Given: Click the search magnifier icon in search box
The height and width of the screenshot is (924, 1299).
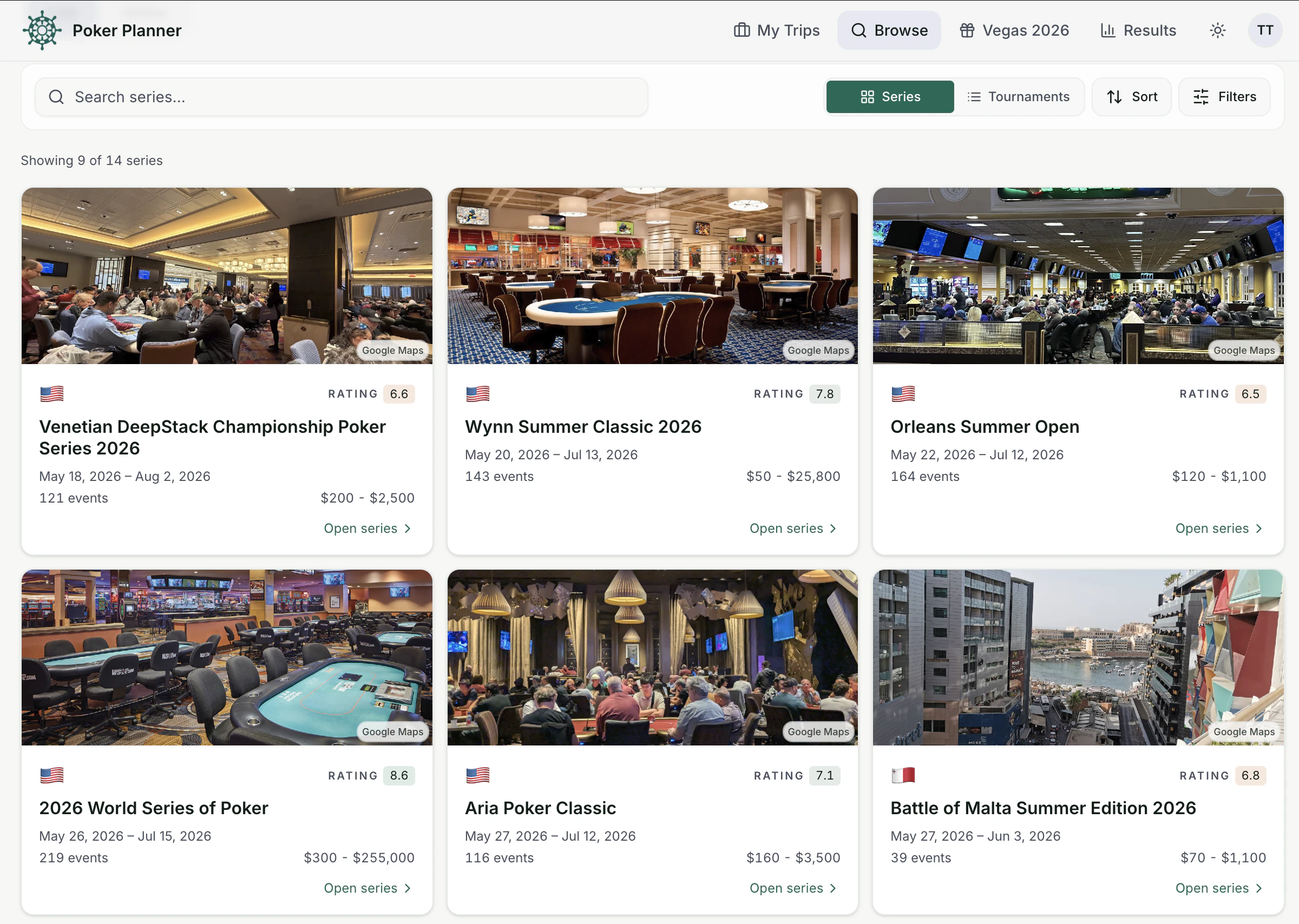Looking at the screenshot, I should (56, 97).
